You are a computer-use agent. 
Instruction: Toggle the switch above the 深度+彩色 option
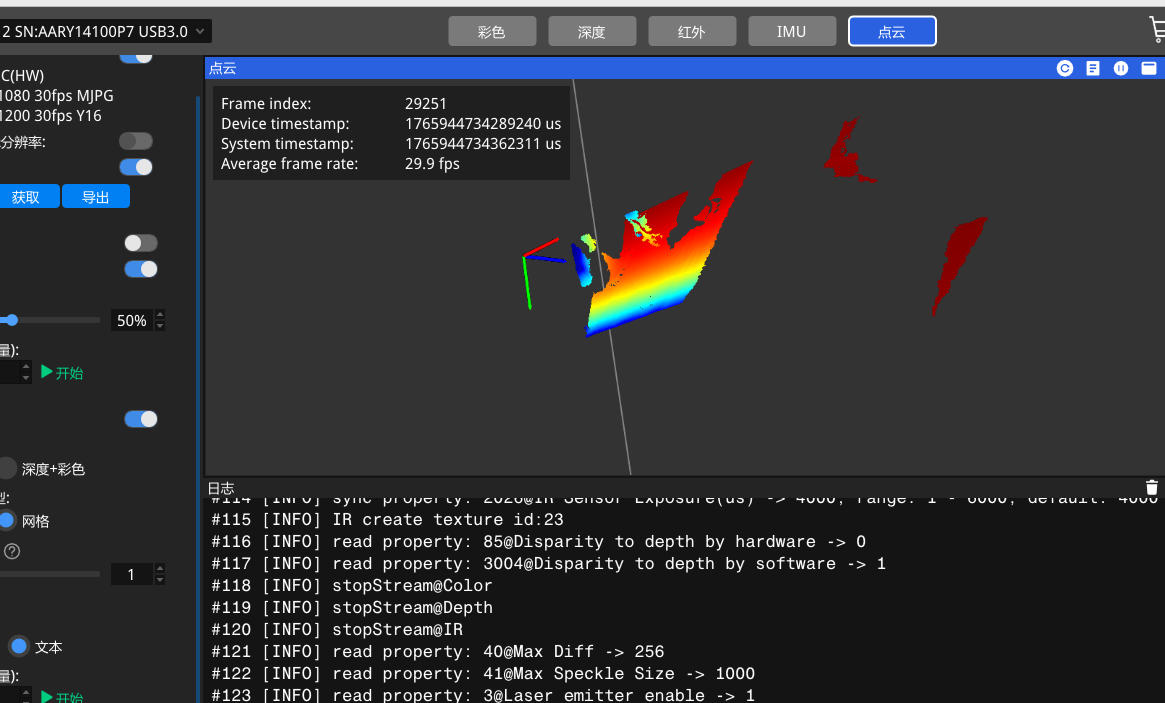pos(141,419)
